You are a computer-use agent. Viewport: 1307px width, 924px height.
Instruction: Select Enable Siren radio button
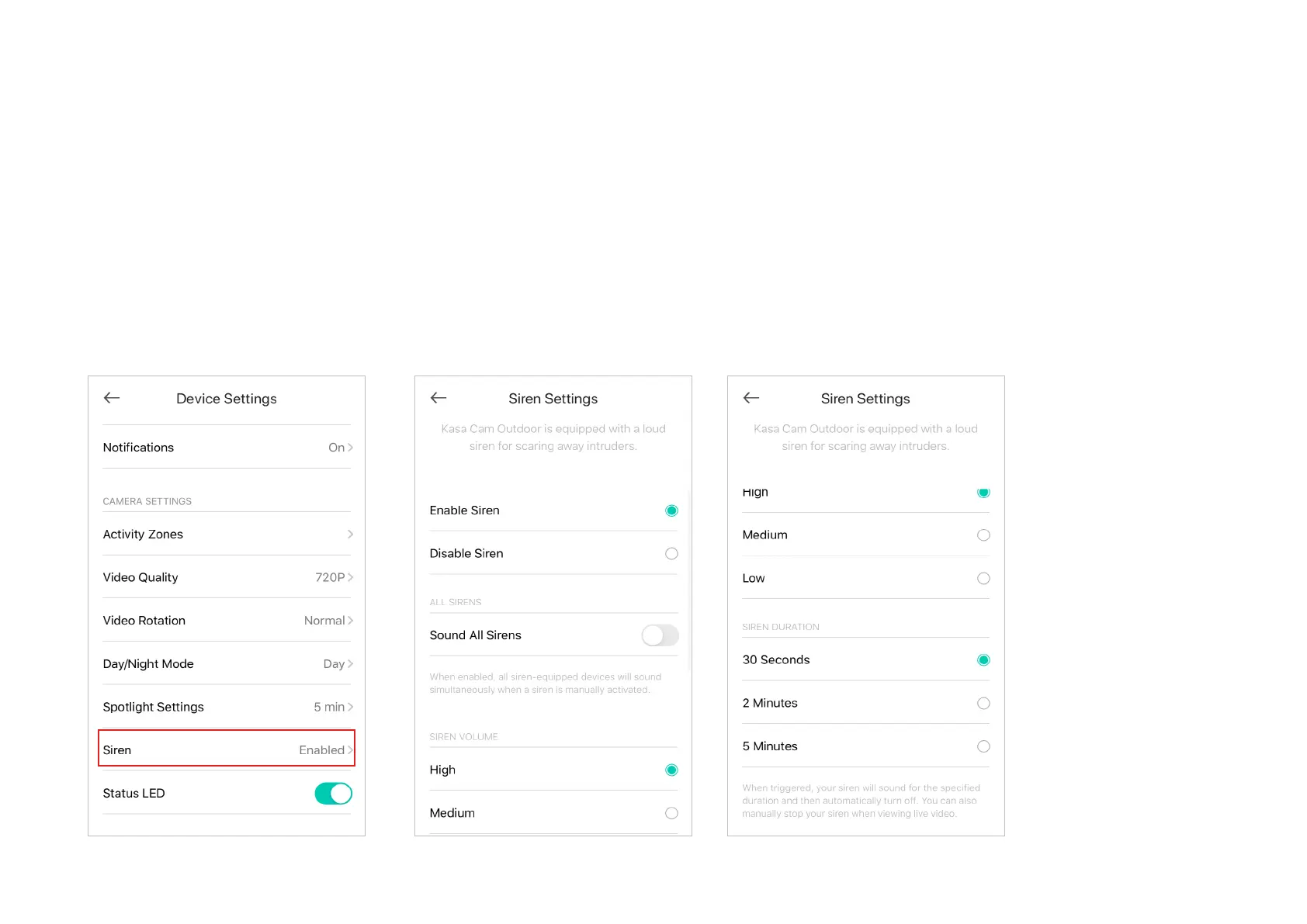pos(671,510)
